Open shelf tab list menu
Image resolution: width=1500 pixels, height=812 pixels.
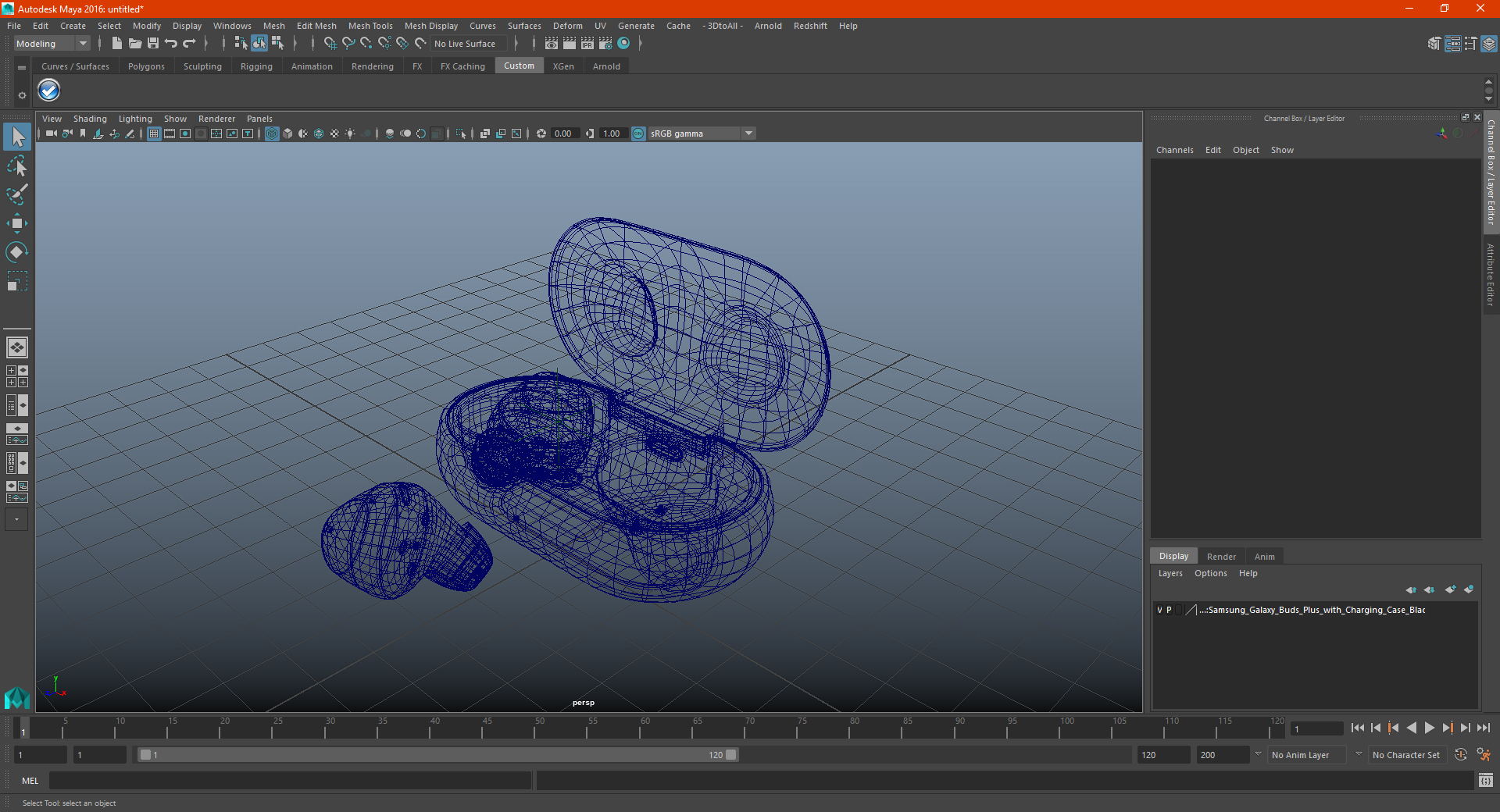point(22,68)
